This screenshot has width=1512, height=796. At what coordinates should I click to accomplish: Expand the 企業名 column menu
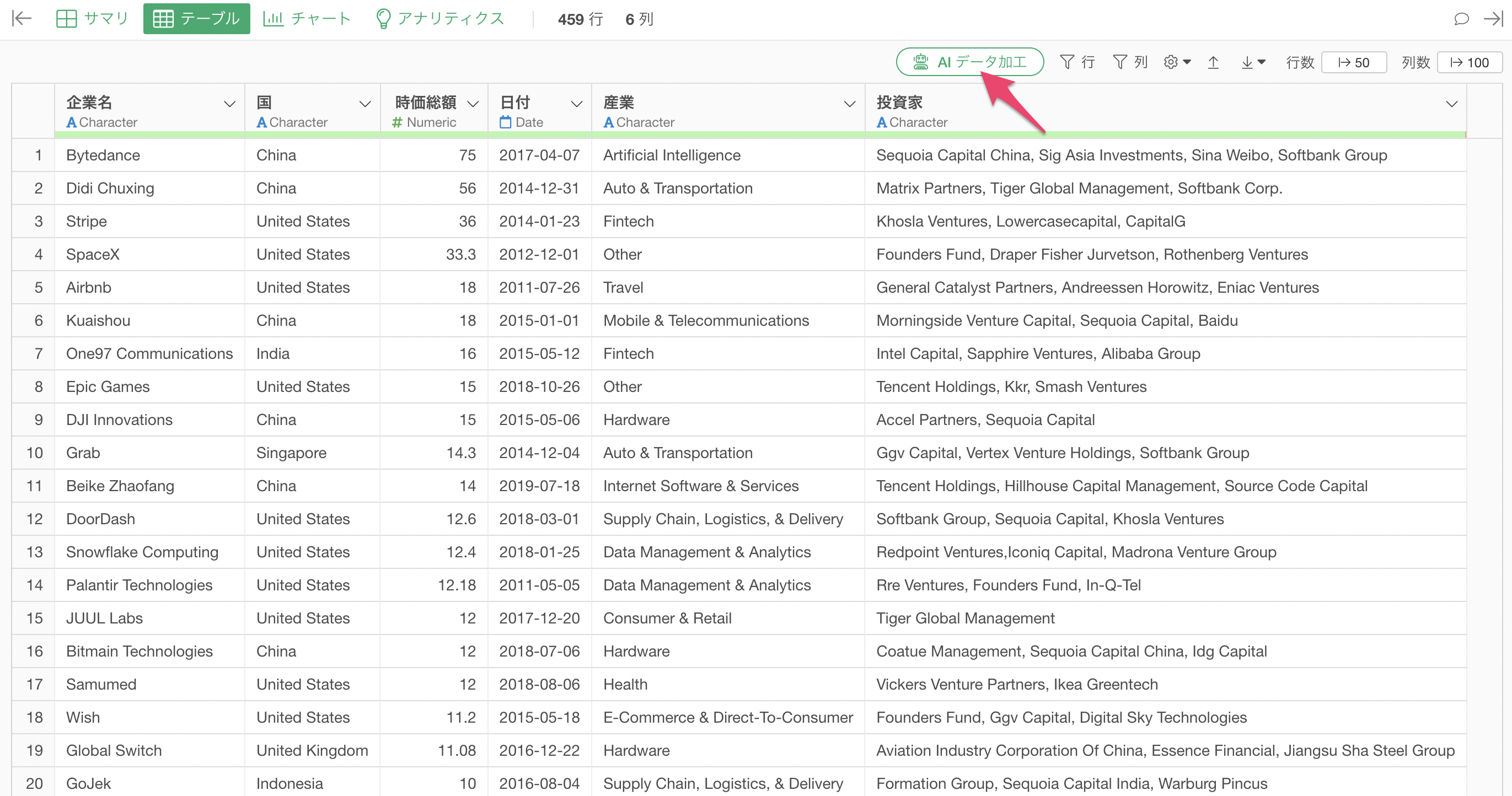click(x=229, y=104)
